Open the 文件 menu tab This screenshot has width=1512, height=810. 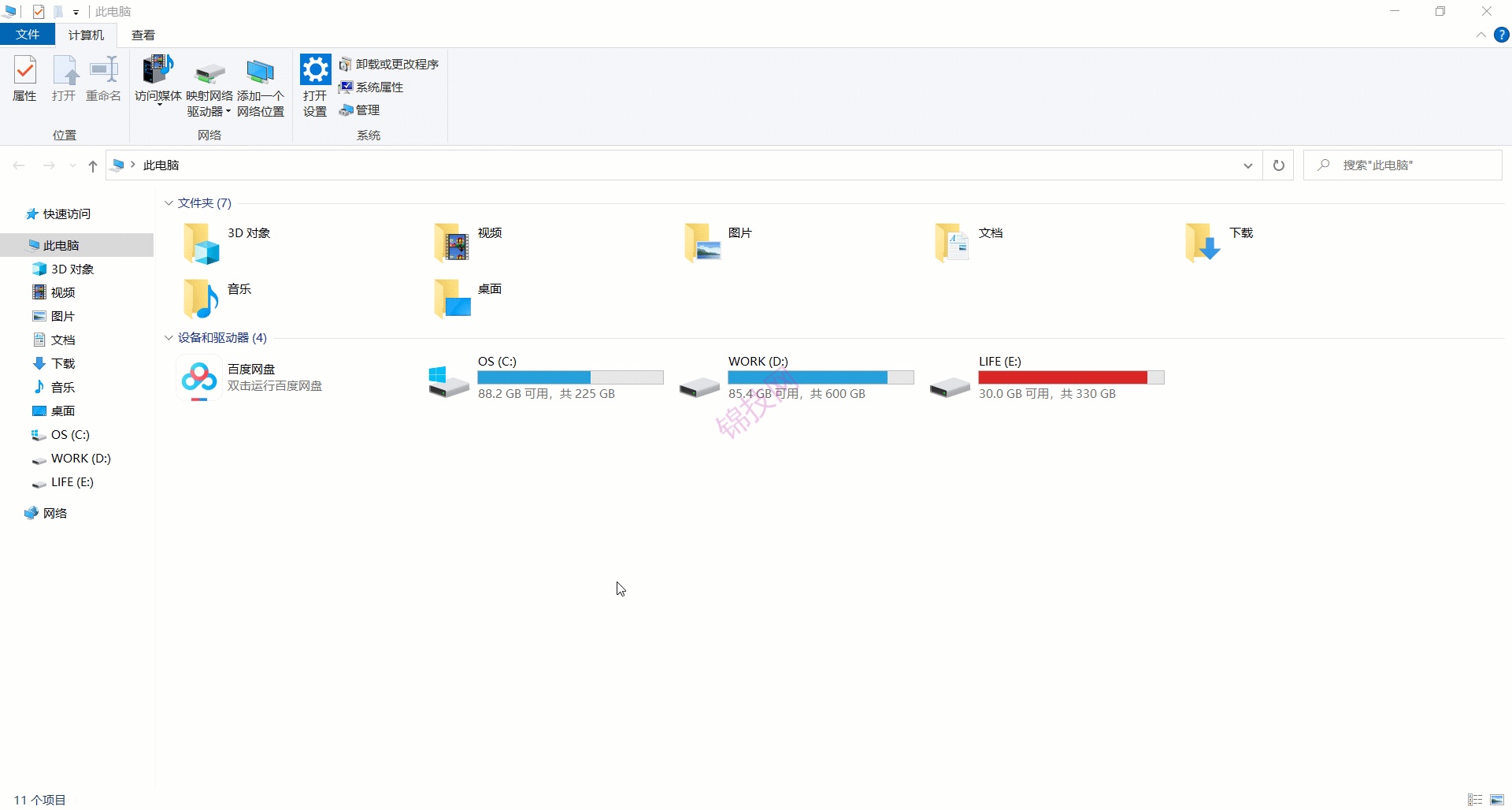pos(28,35)
